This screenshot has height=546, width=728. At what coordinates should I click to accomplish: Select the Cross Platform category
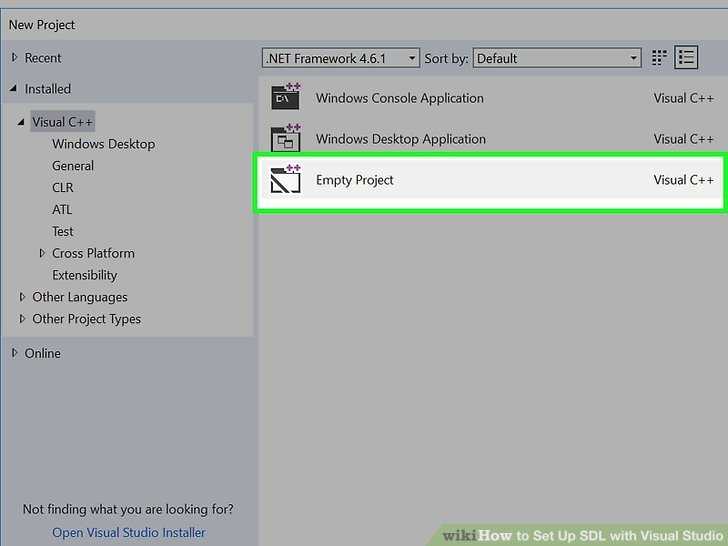coord(93,253)
